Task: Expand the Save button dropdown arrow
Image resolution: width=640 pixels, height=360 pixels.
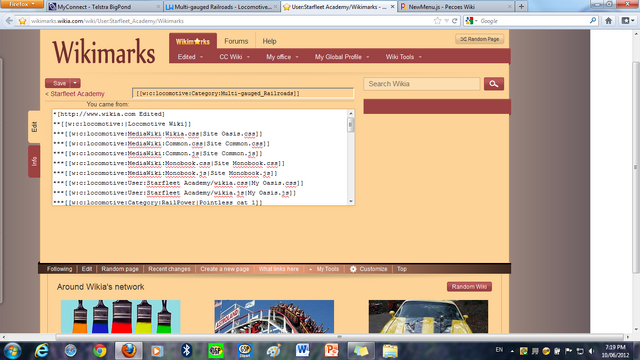Action: (75, 83)
